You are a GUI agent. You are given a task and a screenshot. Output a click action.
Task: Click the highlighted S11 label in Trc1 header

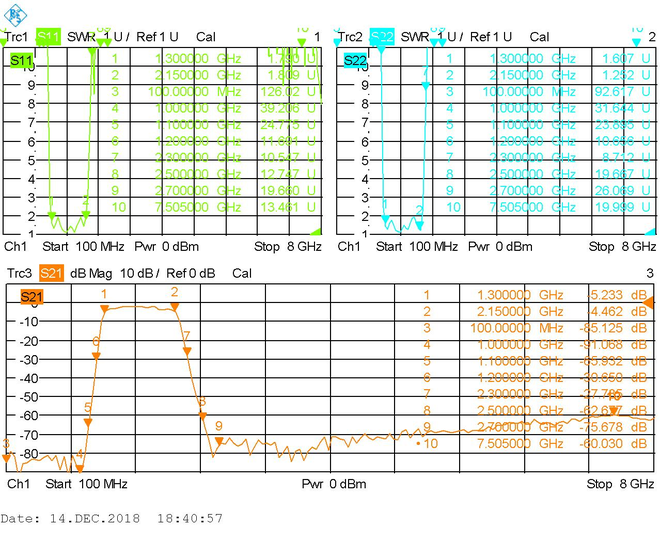(48, 37)
